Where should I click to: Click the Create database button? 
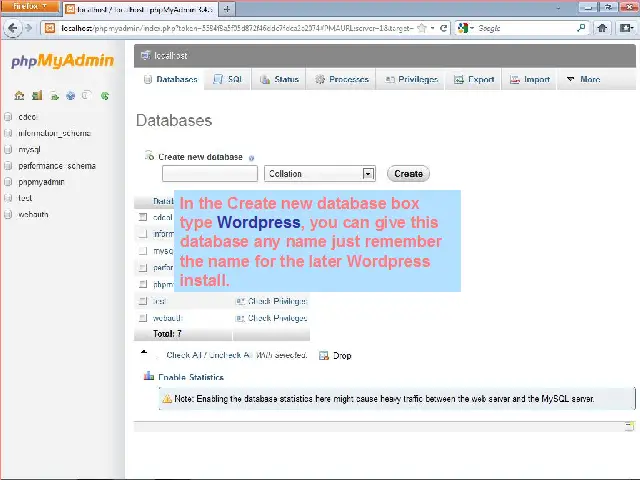(408, 173)
